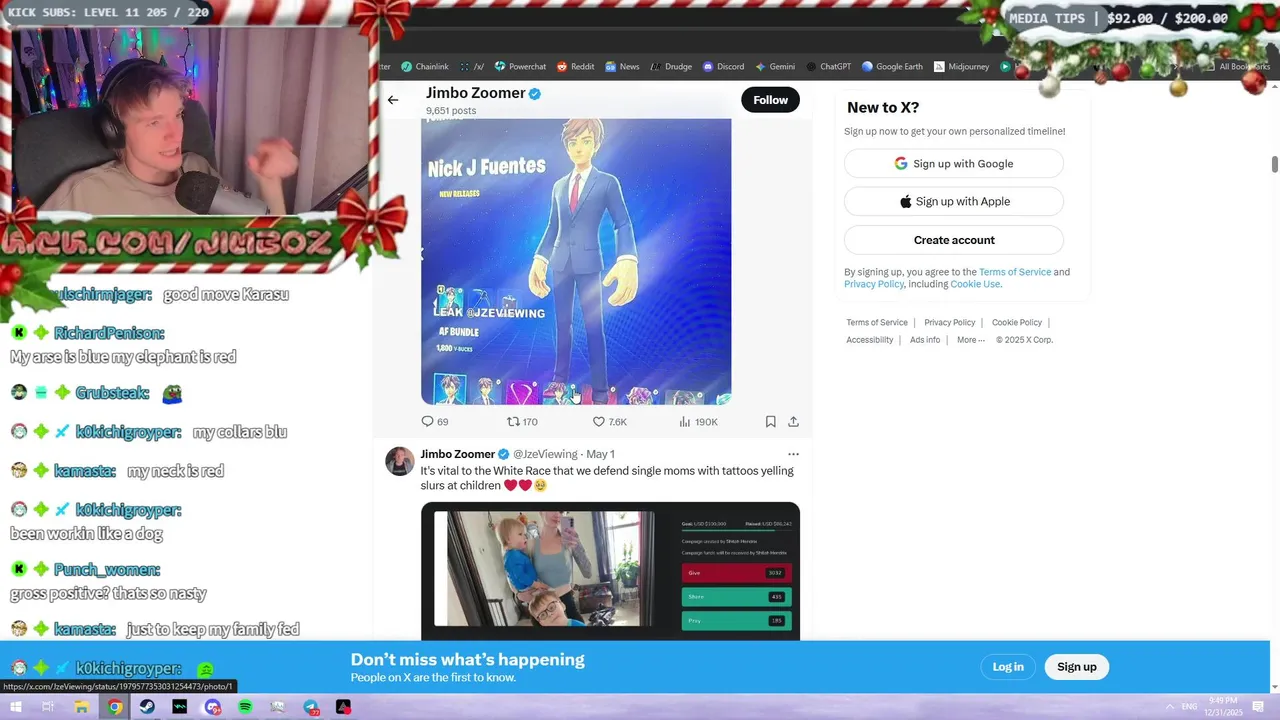Open the Cookie Use link
1280x720 pixels.
pos(975,284)
